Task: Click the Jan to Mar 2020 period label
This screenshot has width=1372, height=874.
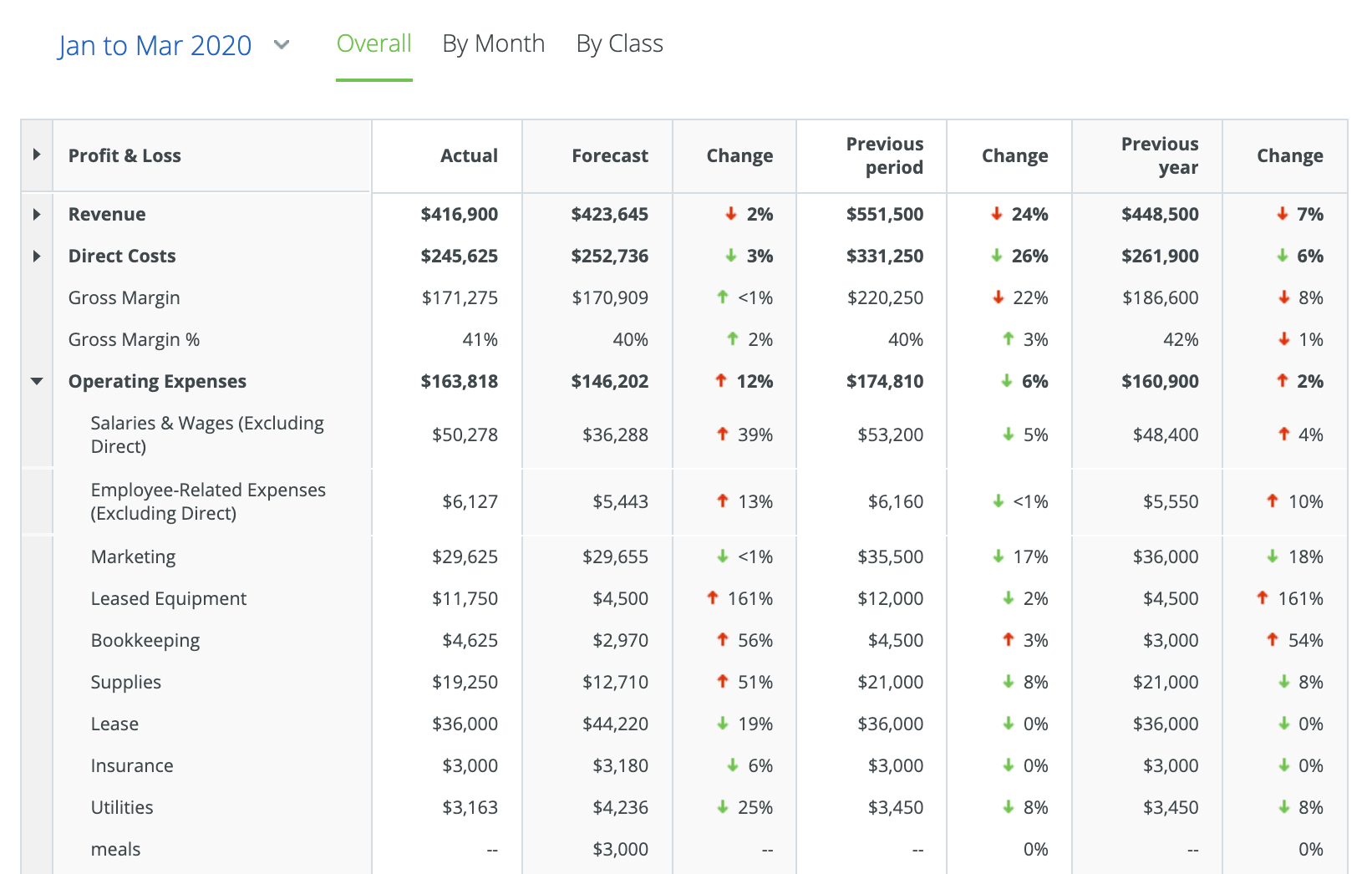Action: point(155,45)
